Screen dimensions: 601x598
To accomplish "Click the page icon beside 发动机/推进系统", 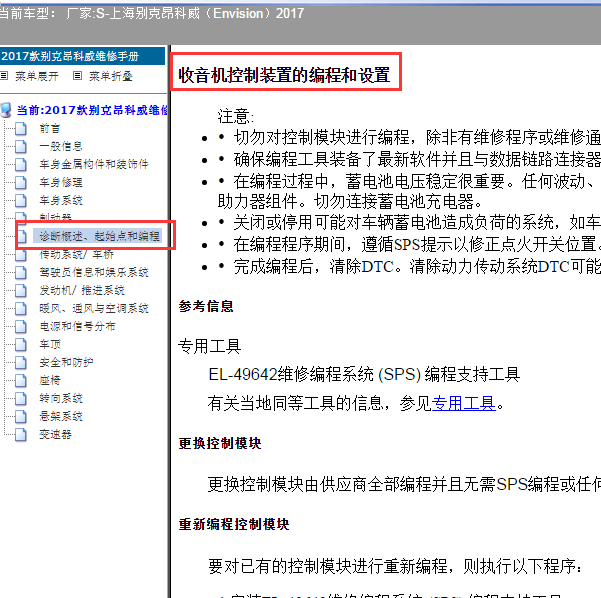I will click(21, 291).
